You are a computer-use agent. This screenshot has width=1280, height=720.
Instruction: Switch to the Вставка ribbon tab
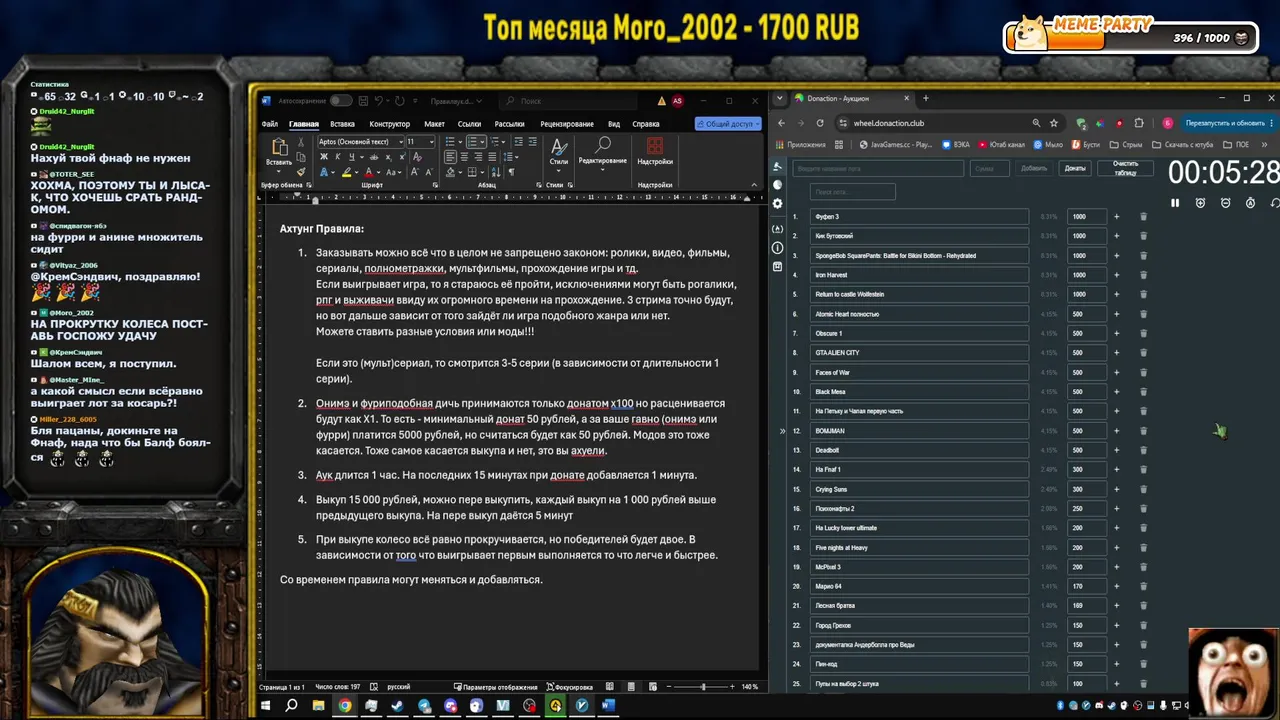pyautogui.click(x=342, y=124)
